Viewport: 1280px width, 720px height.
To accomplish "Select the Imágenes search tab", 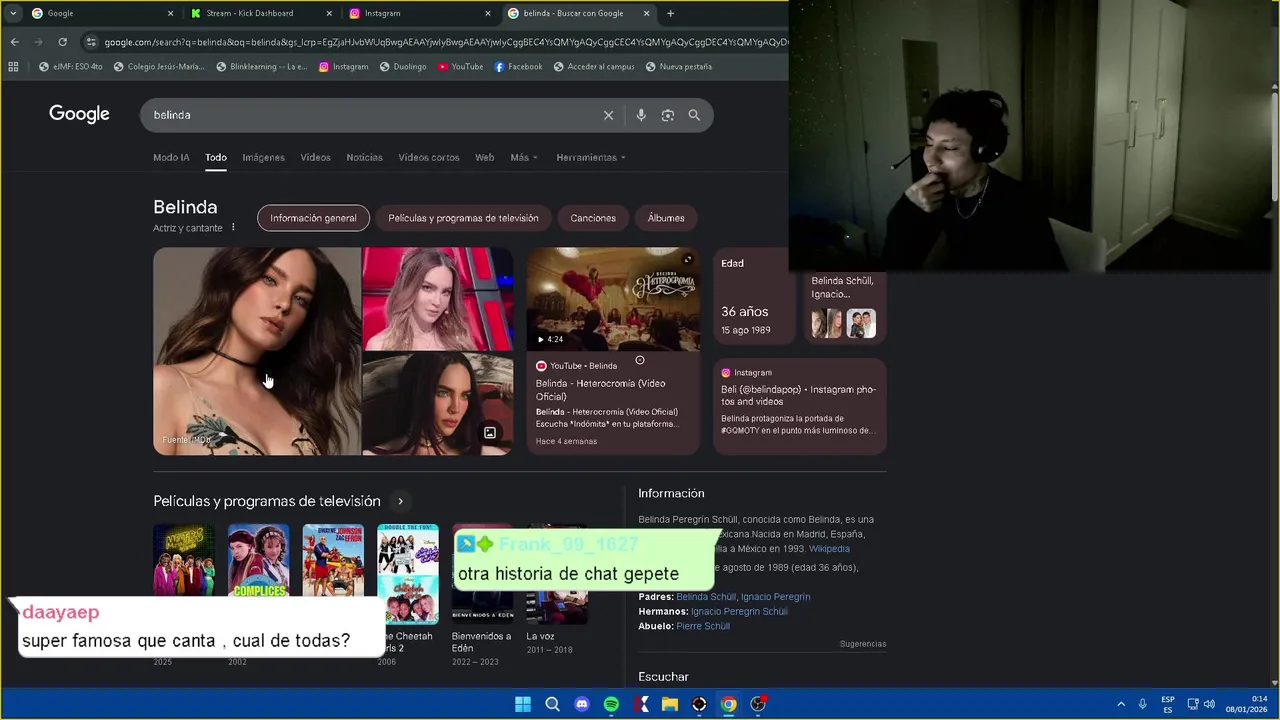I will 263,158.
